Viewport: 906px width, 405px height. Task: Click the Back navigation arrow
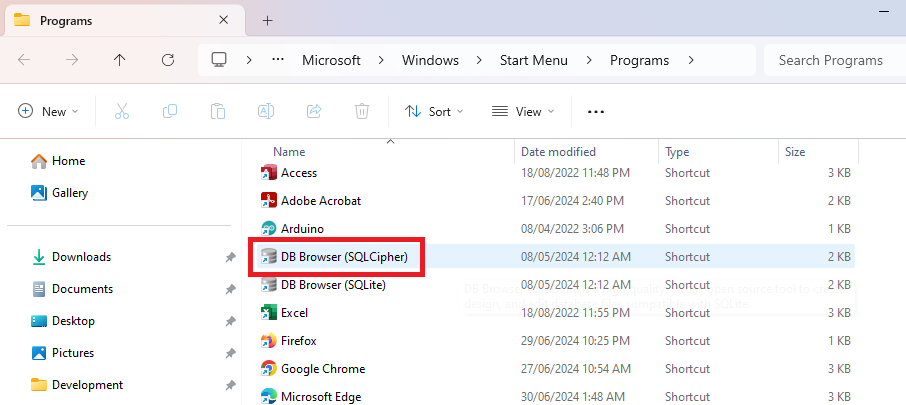pyautogui.click(x=24, y=60)
